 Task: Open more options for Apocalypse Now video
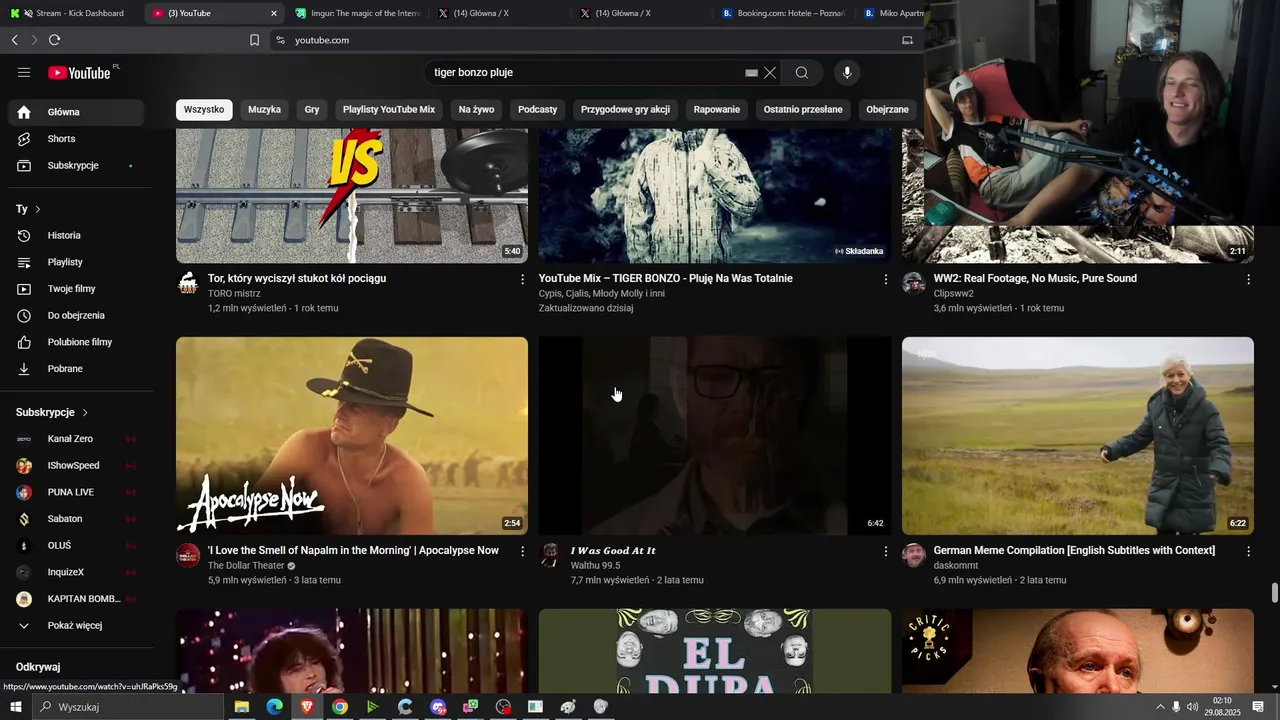click(522, 551)
